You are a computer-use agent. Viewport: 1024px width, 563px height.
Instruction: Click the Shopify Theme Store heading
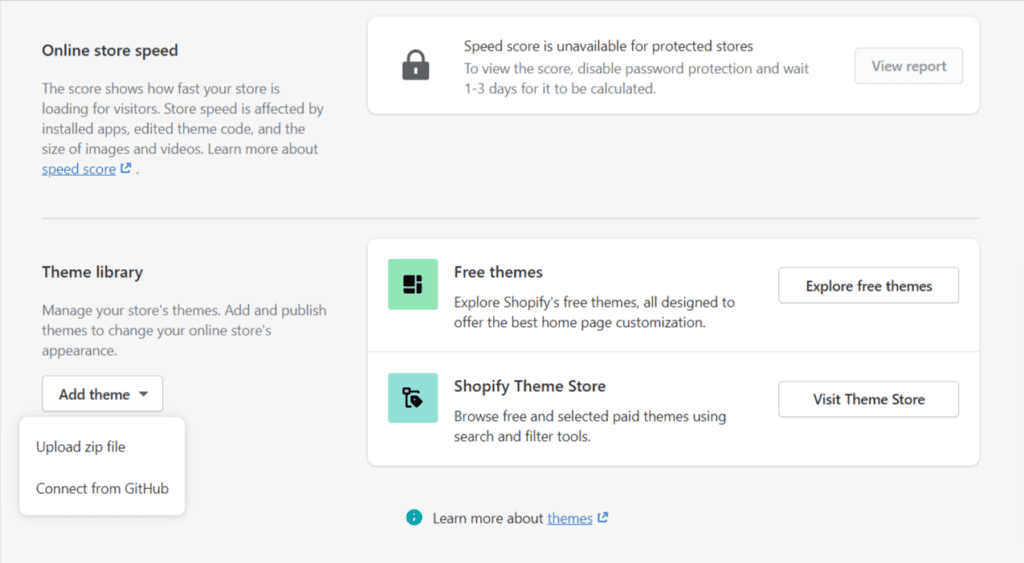click(x=530, y=386)
